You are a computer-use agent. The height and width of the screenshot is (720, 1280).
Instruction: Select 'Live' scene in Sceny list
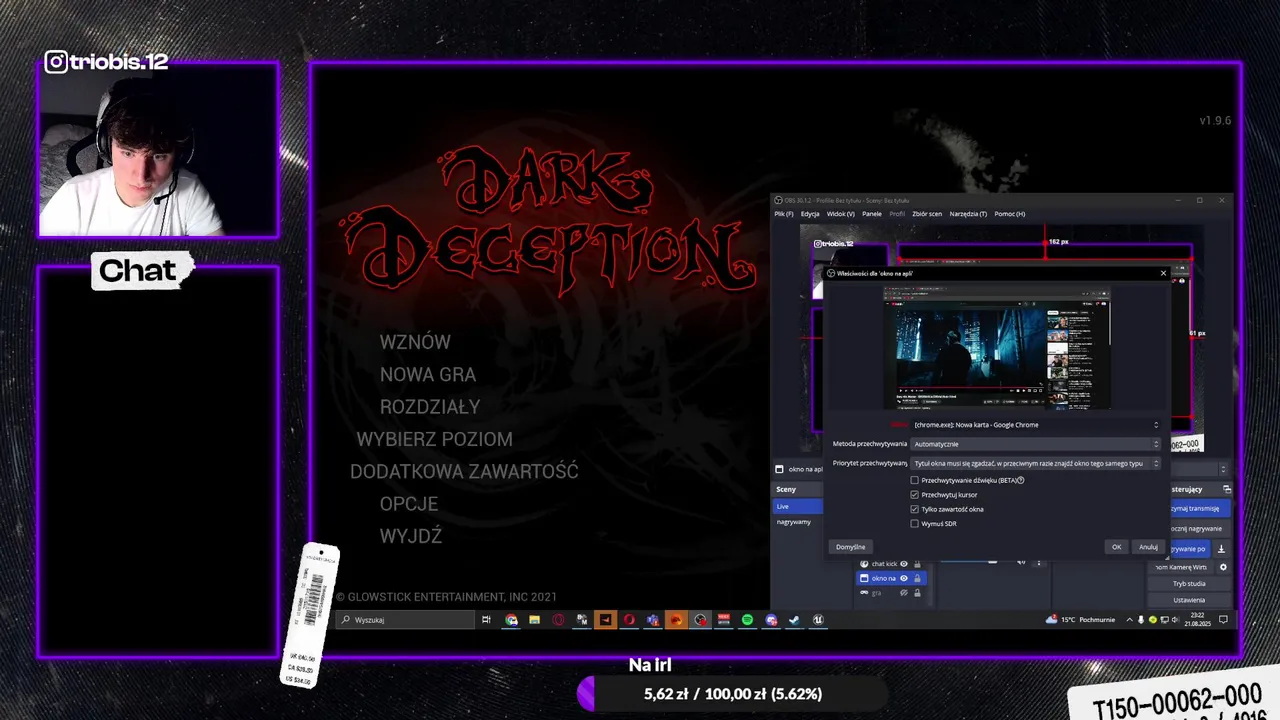pyautogui.click(x=798, y=506)
